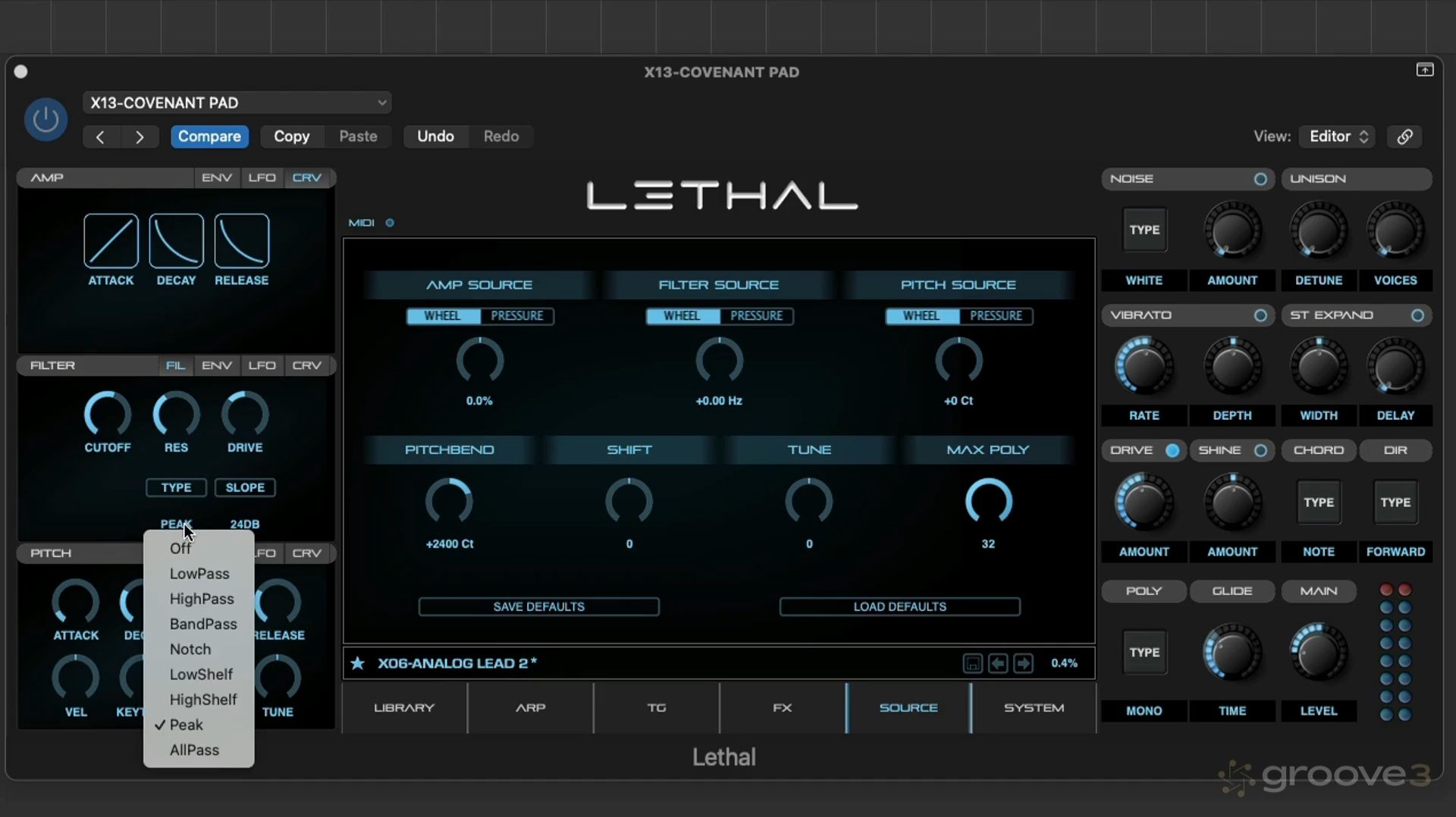Screen dimensions: 1456x817
Task: Click the link chain icon
Action: click(1404, 136)
